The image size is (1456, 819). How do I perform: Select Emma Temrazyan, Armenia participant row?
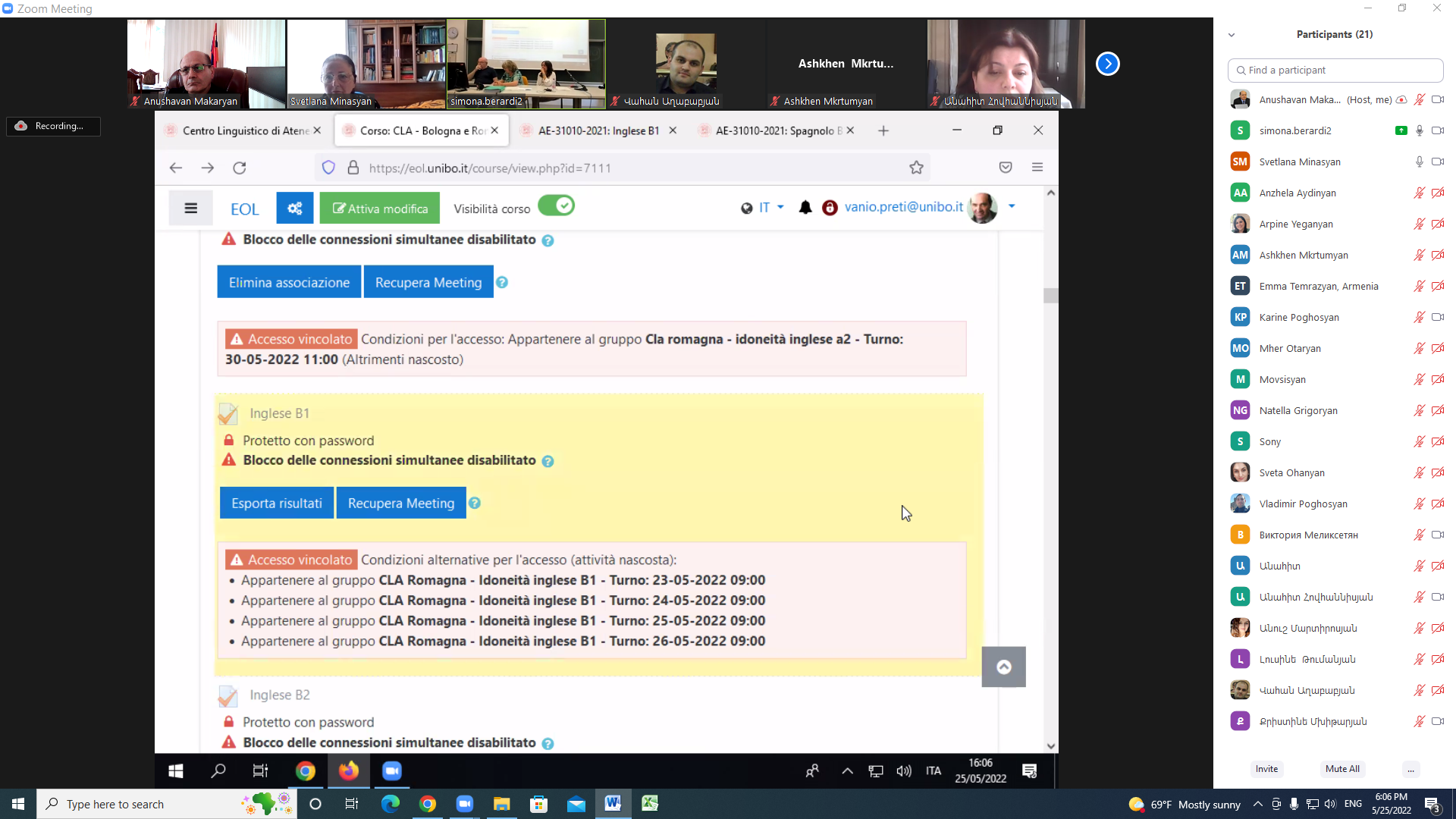pos(1336,286)
